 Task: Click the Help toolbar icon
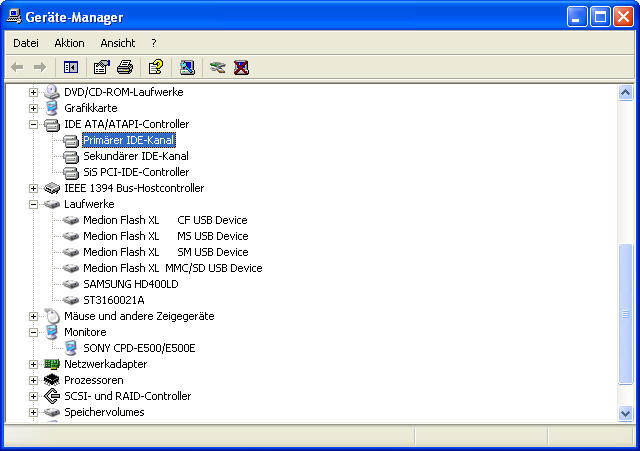(155, 67)
